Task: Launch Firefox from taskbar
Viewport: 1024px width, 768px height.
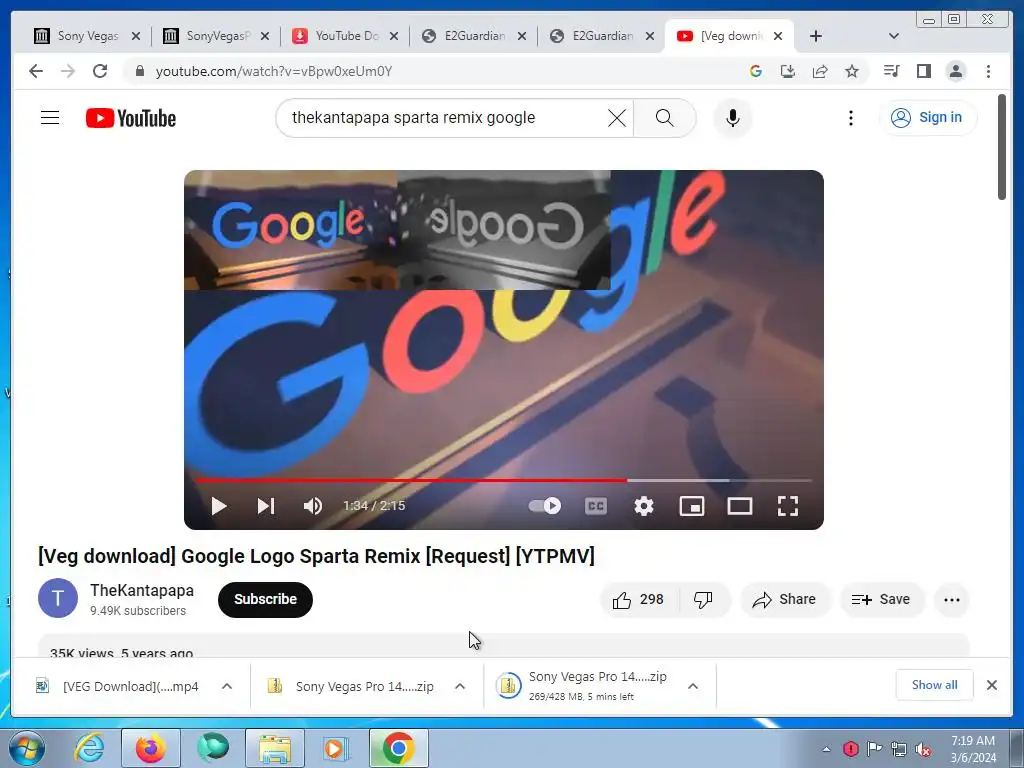Action: 150,748
